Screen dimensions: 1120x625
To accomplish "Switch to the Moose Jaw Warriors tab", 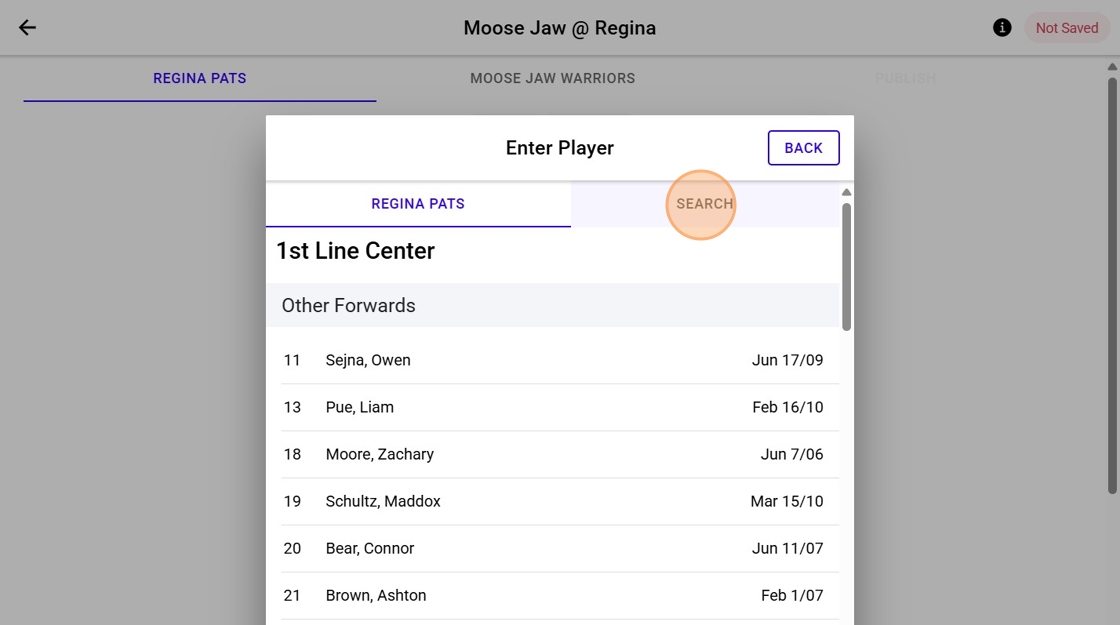I will 552,79.
